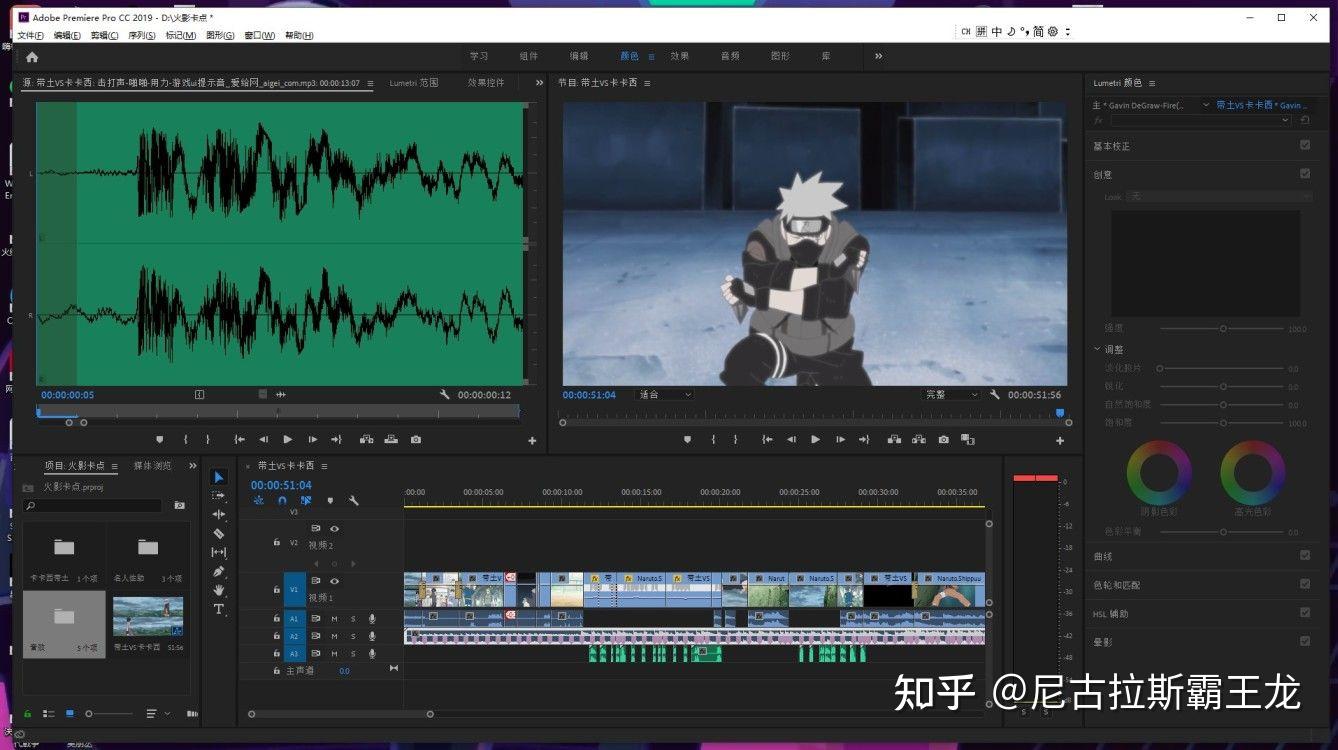Solo audio track A2

(352, 636)
